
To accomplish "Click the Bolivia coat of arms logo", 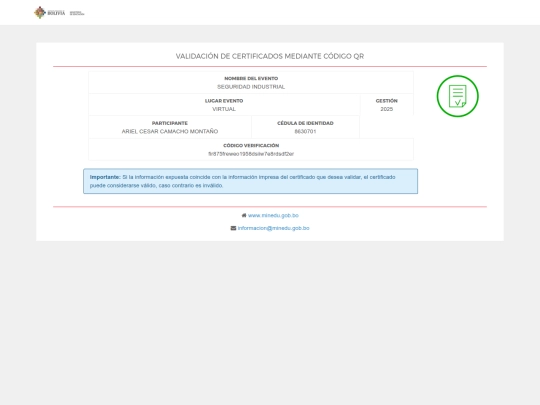I will (x=40, y=12).
